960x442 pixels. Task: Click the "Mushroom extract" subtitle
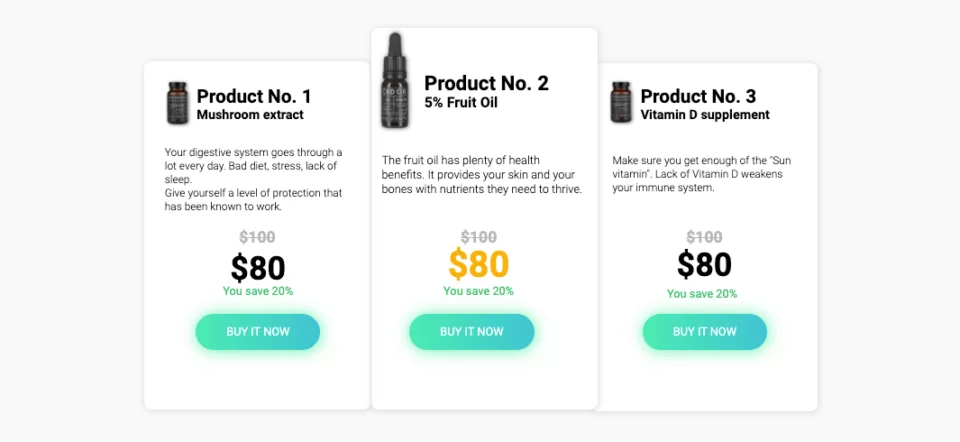(250, 115)
